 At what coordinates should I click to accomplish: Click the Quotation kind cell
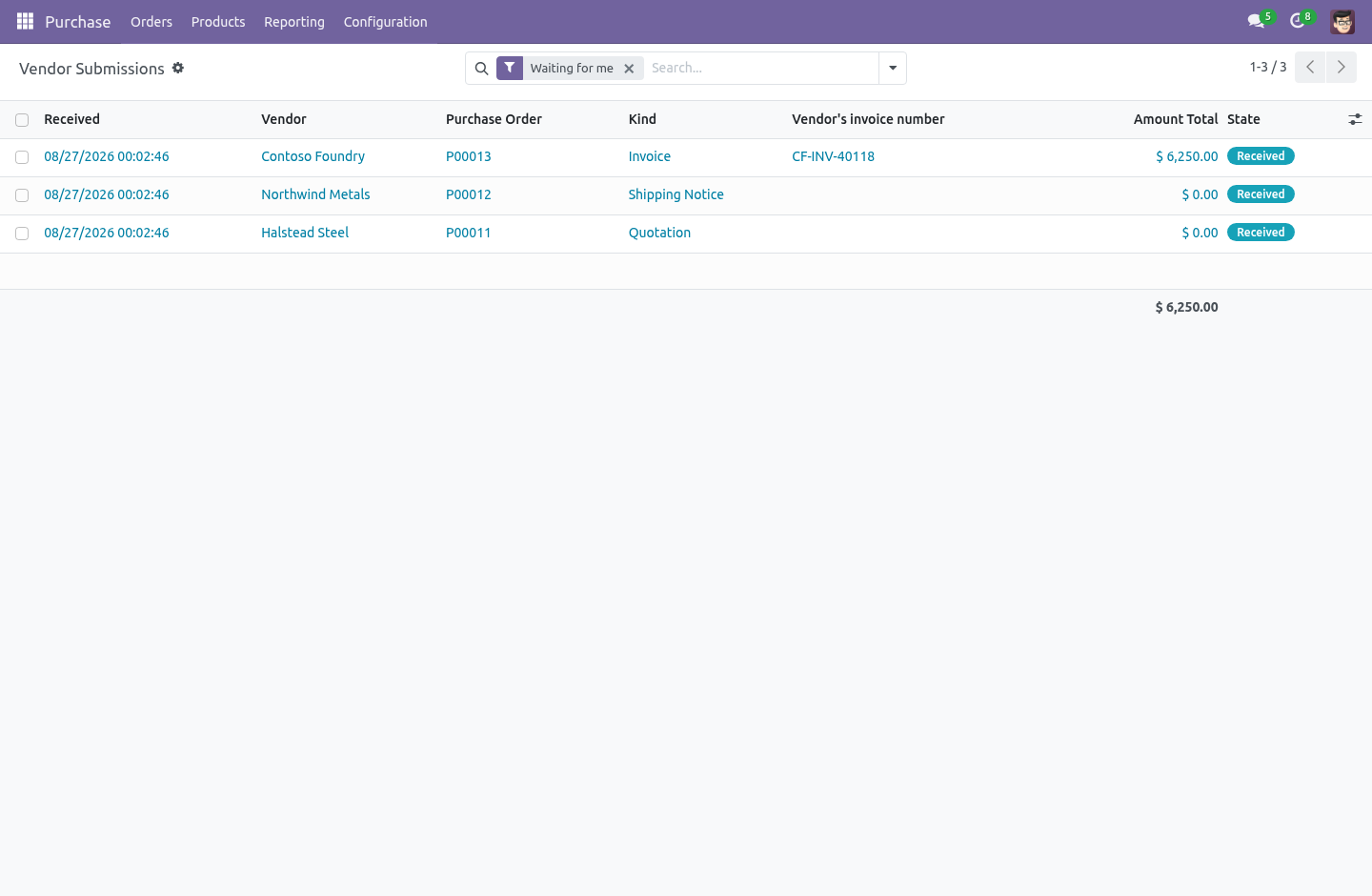[x=659, y=233]
